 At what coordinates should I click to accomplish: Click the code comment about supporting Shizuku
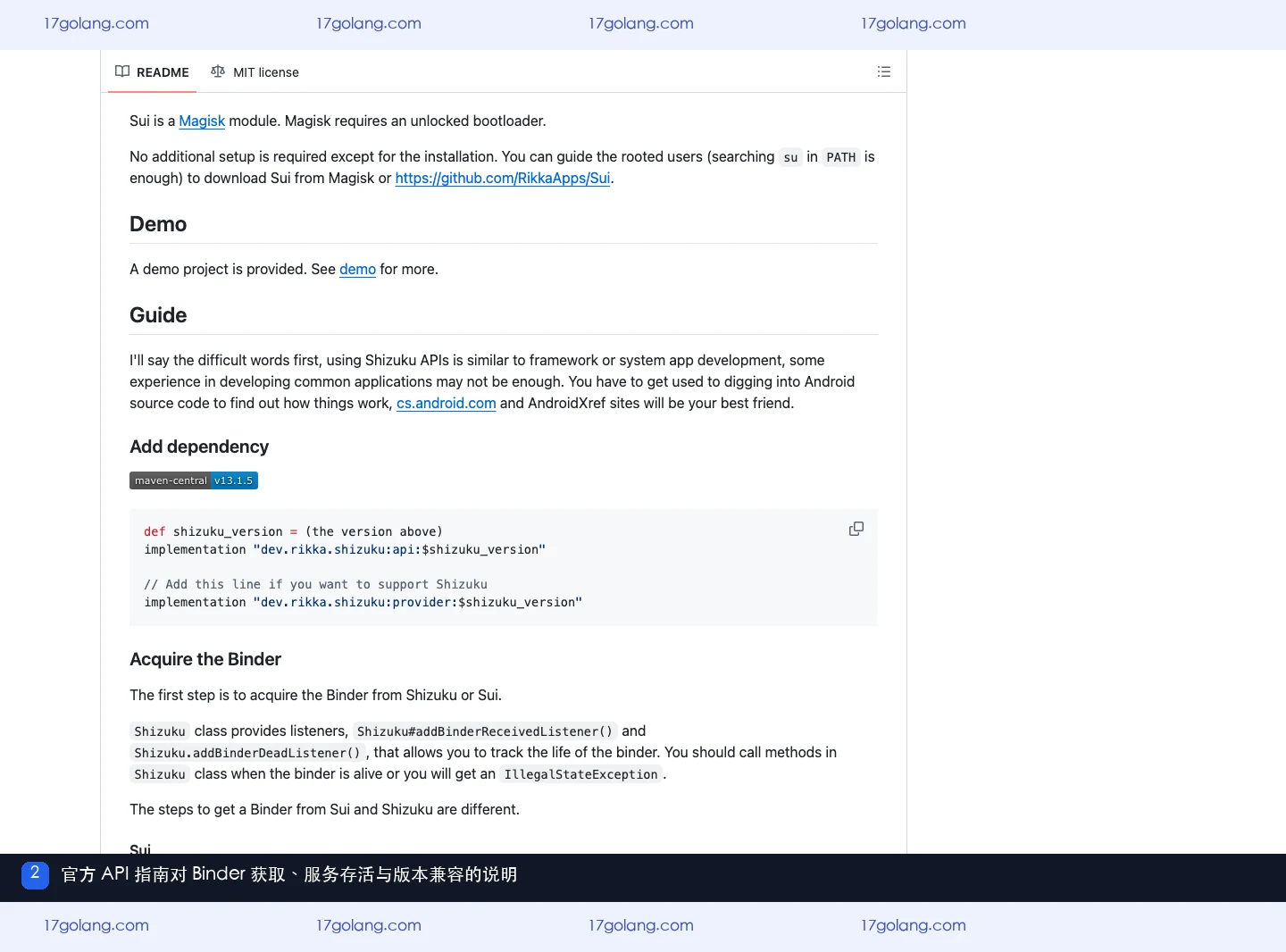[315, 584]
